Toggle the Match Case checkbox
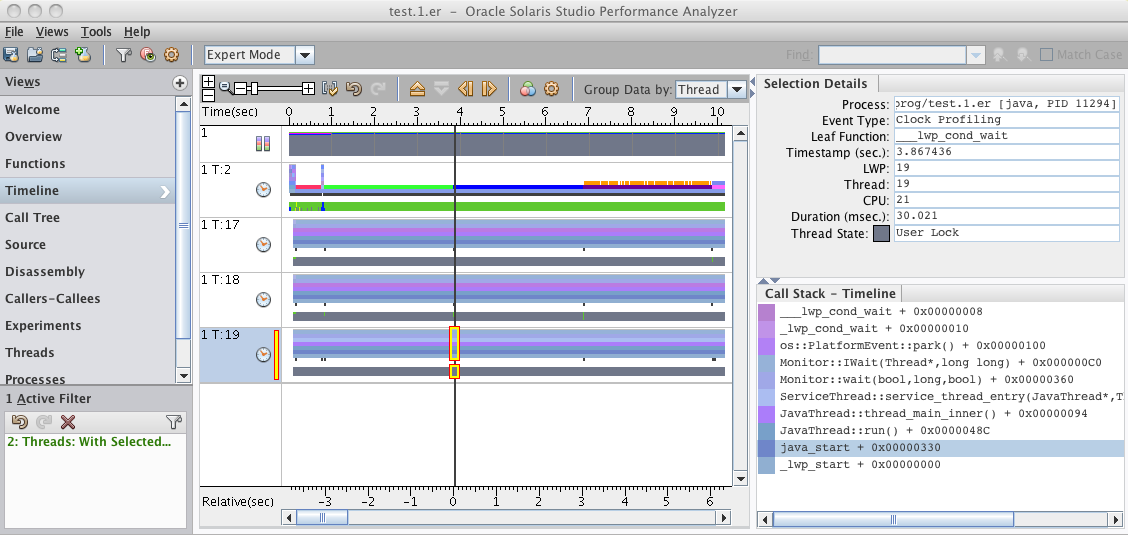 tap(1047, 55)
